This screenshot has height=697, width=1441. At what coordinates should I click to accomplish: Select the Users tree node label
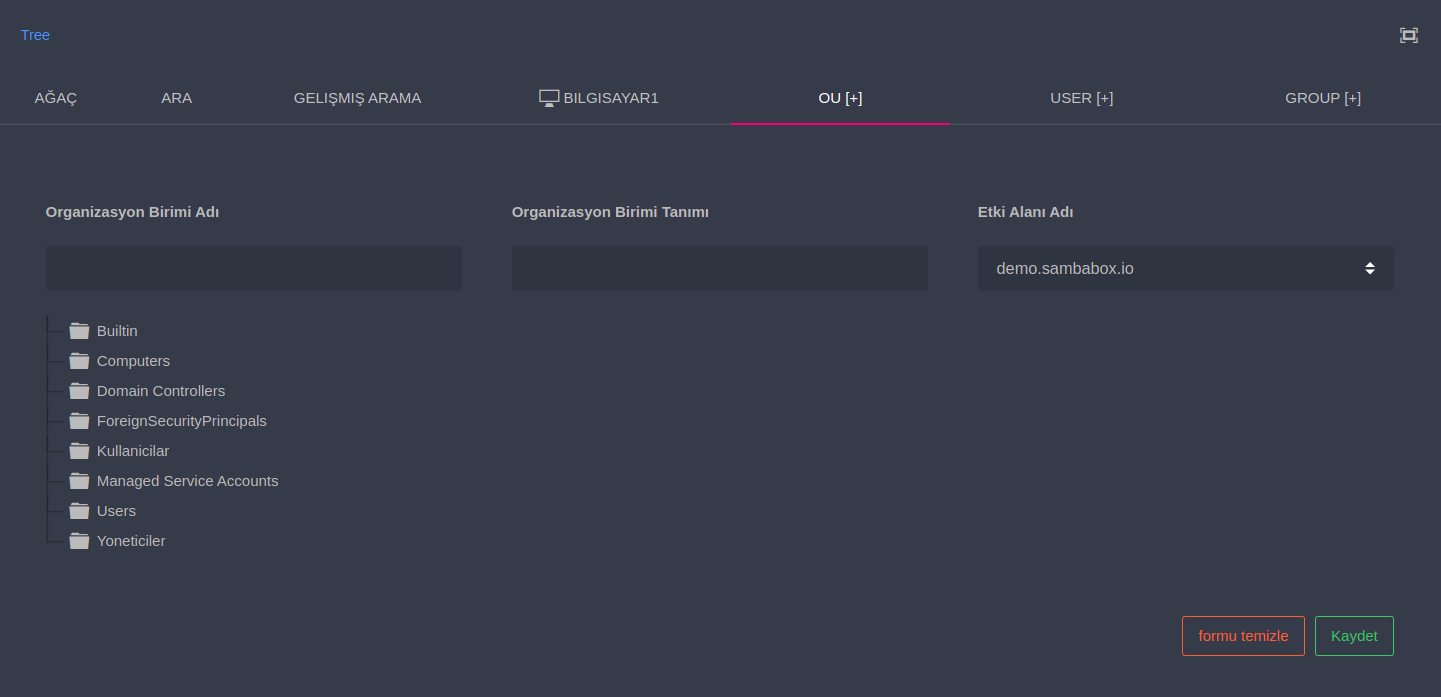tap(116, 511)
